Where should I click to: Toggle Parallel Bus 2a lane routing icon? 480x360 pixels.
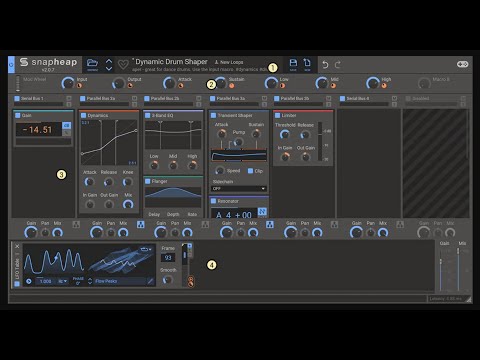(x=141, y=224)
